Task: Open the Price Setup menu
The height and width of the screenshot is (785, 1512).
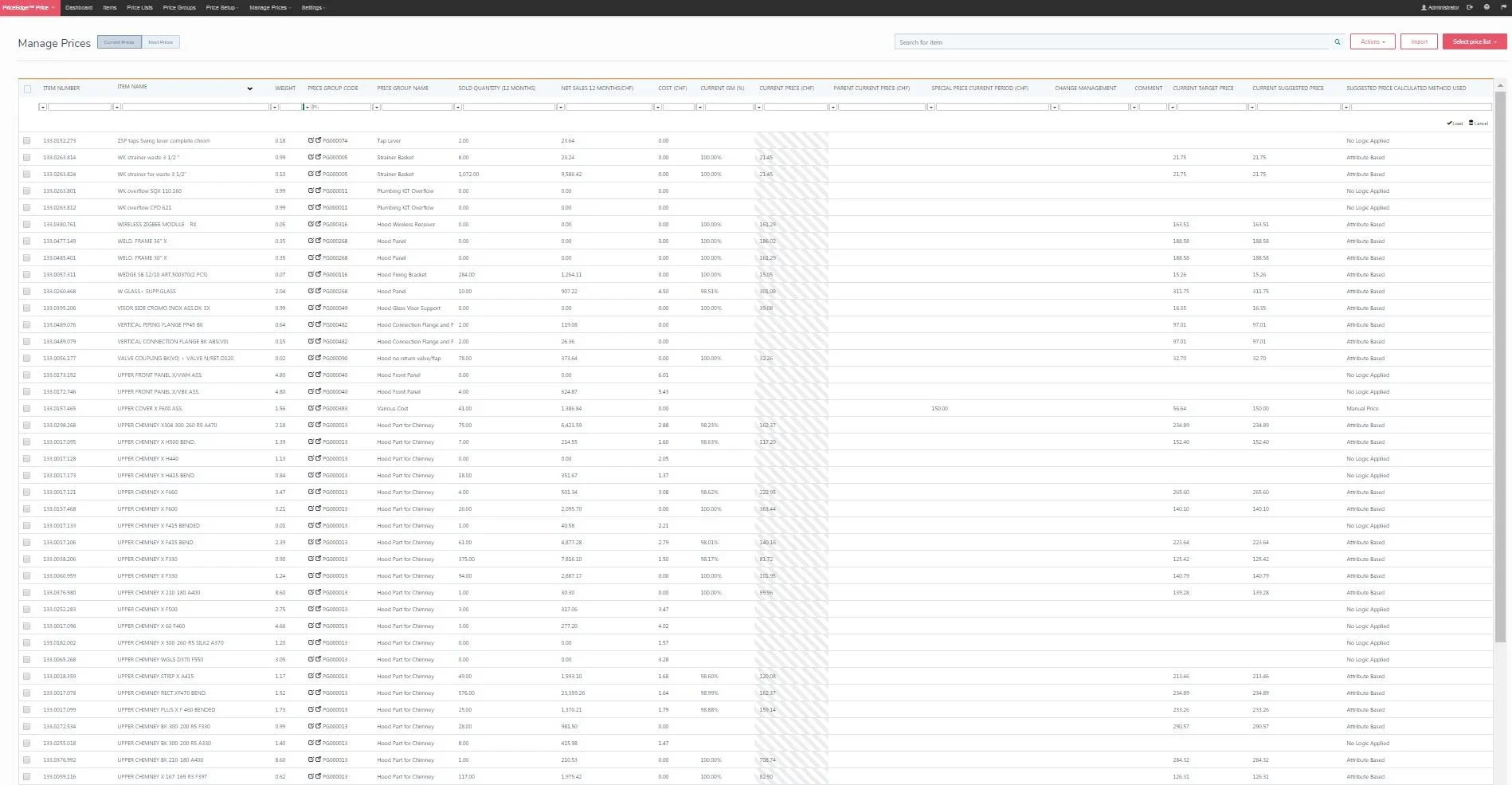Action: [221, 7]
